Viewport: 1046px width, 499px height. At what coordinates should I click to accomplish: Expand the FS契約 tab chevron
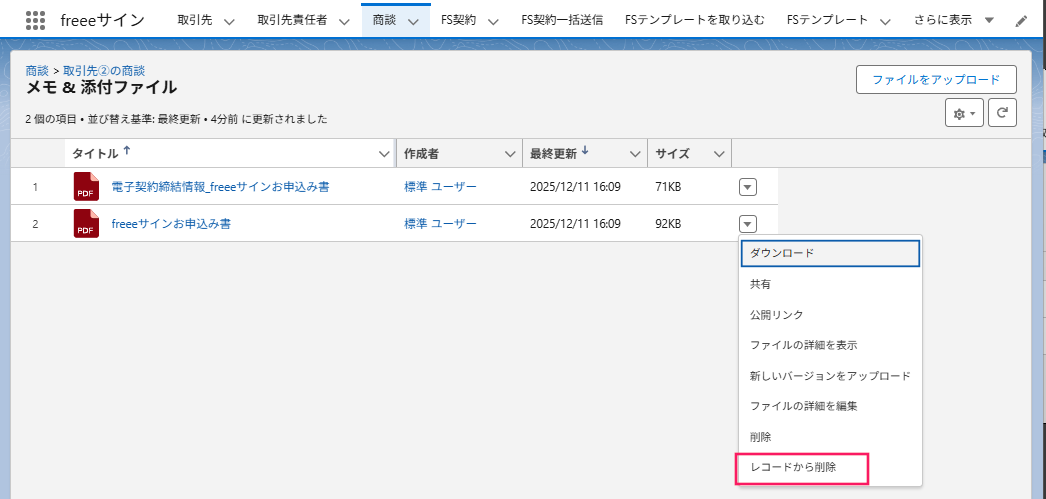(x=493, y=21)
